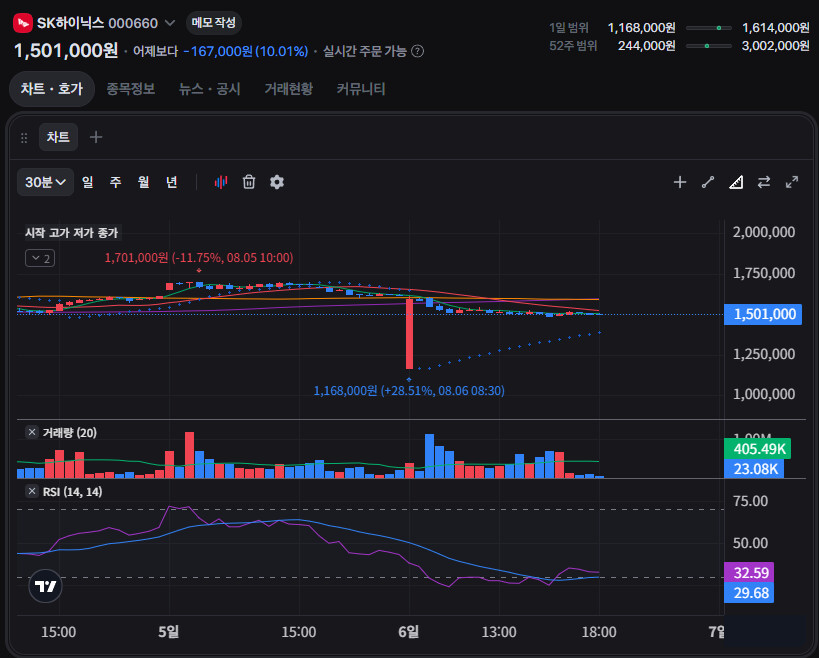819x658 pixels.
Task: Switch to the 종목정보 tab
Action: tap(131, 89)
